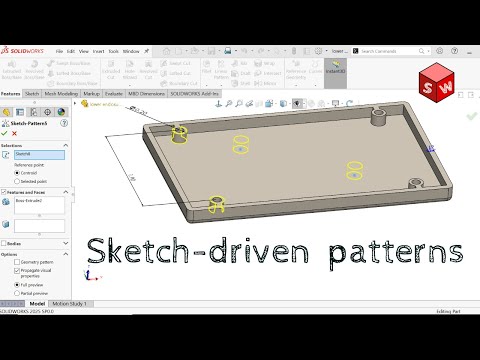Expand the Bodies section
The image size is (480, 360).
click(66, 243)
